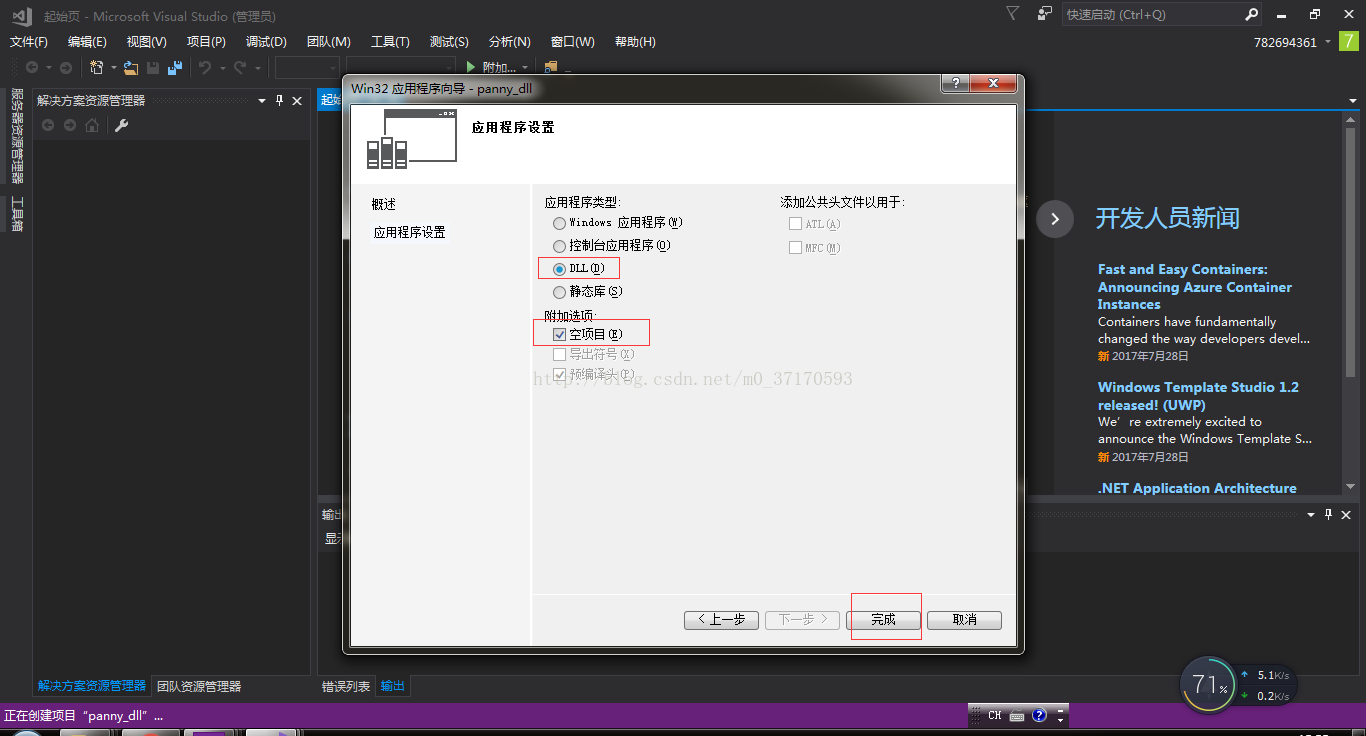Toggle the 空项目 checkbox
This screenshot has width=1366, height=736.
click(x=559, y=334)
